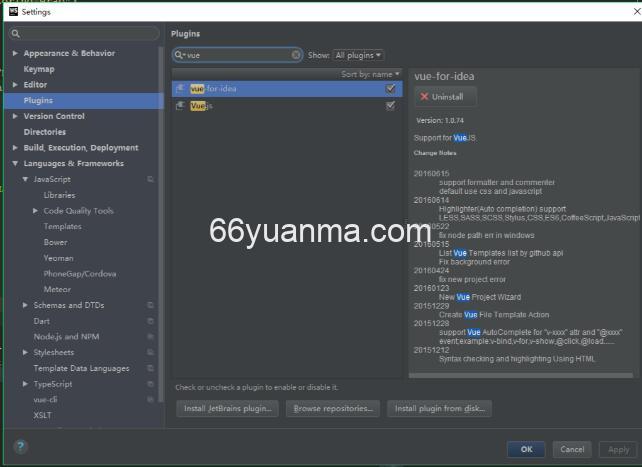The image size is (642, 467).
Task: Click Install JetBrains plugin button
Action: click(x=228, y=408)
